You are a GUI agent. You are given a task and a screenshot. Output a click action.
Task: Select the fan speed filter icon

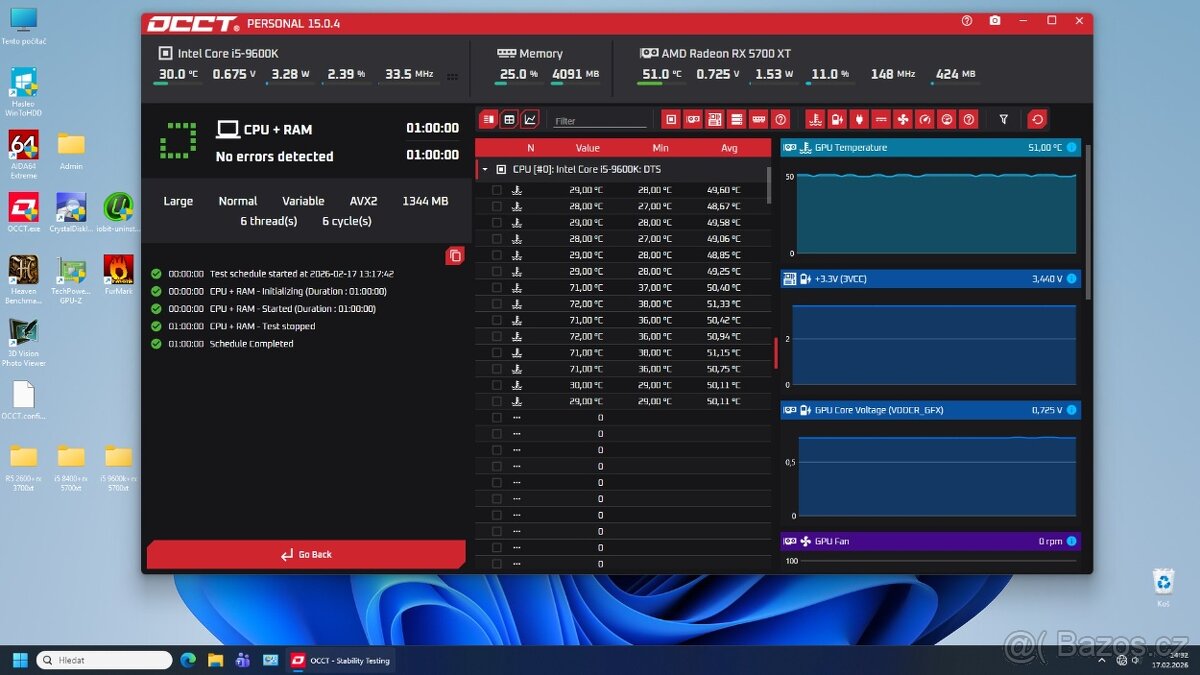click(903, 119)
